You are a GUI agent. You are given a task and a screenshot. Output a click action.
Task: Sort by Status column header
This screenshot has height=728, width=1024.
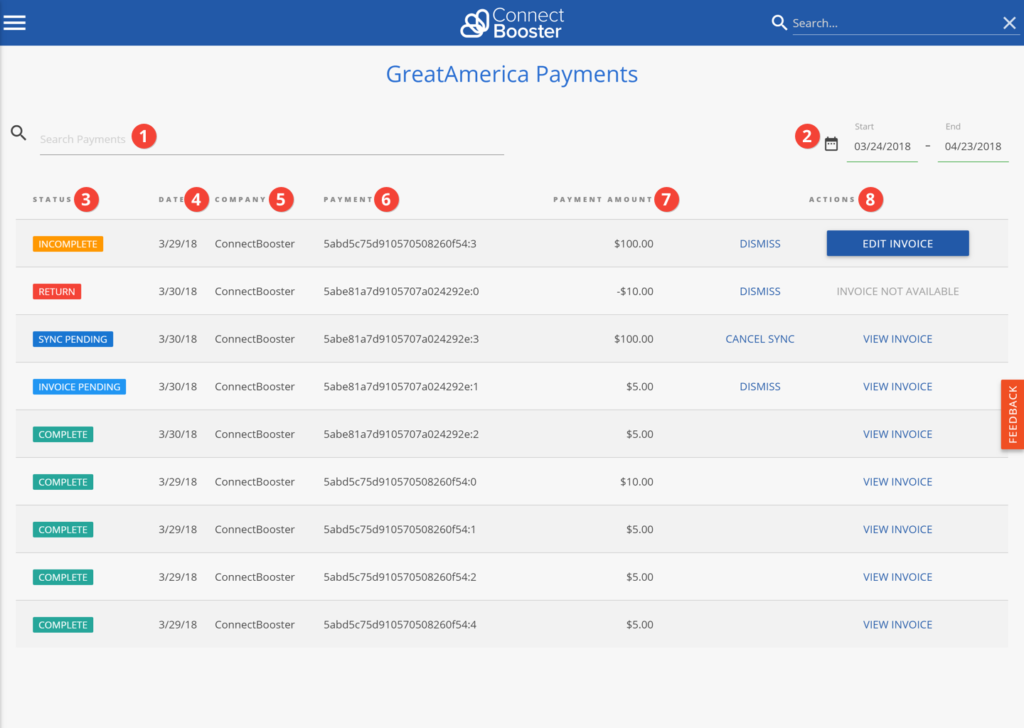(x=52, y=199)
